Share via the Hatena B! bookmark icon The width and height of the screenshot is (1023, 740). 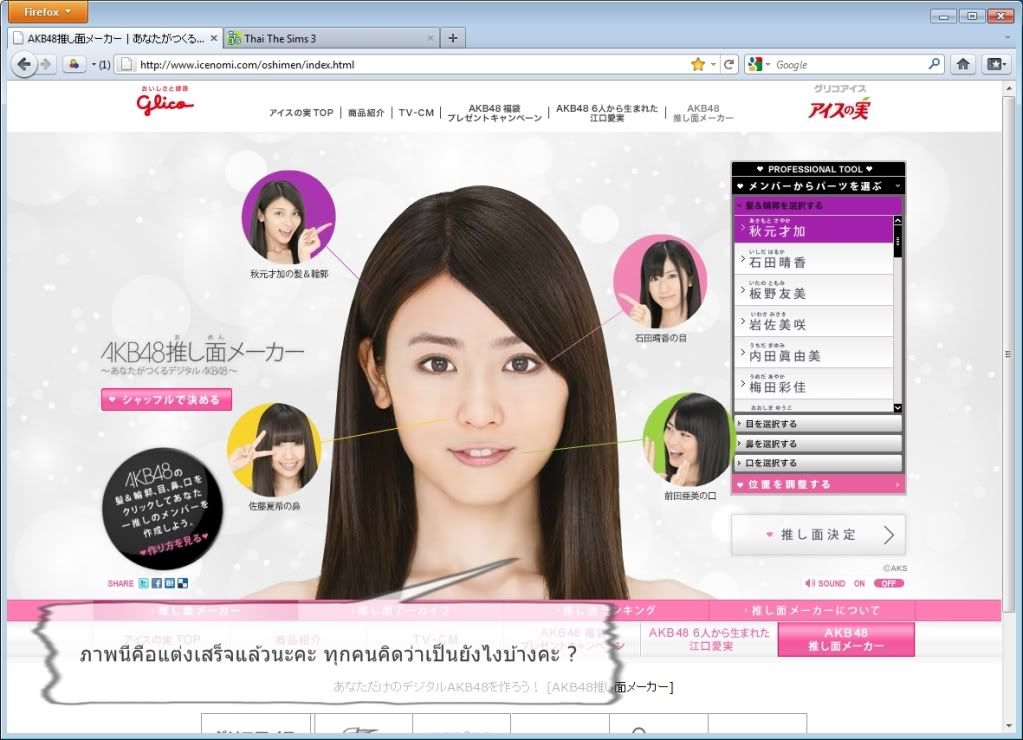coord(170,583)
